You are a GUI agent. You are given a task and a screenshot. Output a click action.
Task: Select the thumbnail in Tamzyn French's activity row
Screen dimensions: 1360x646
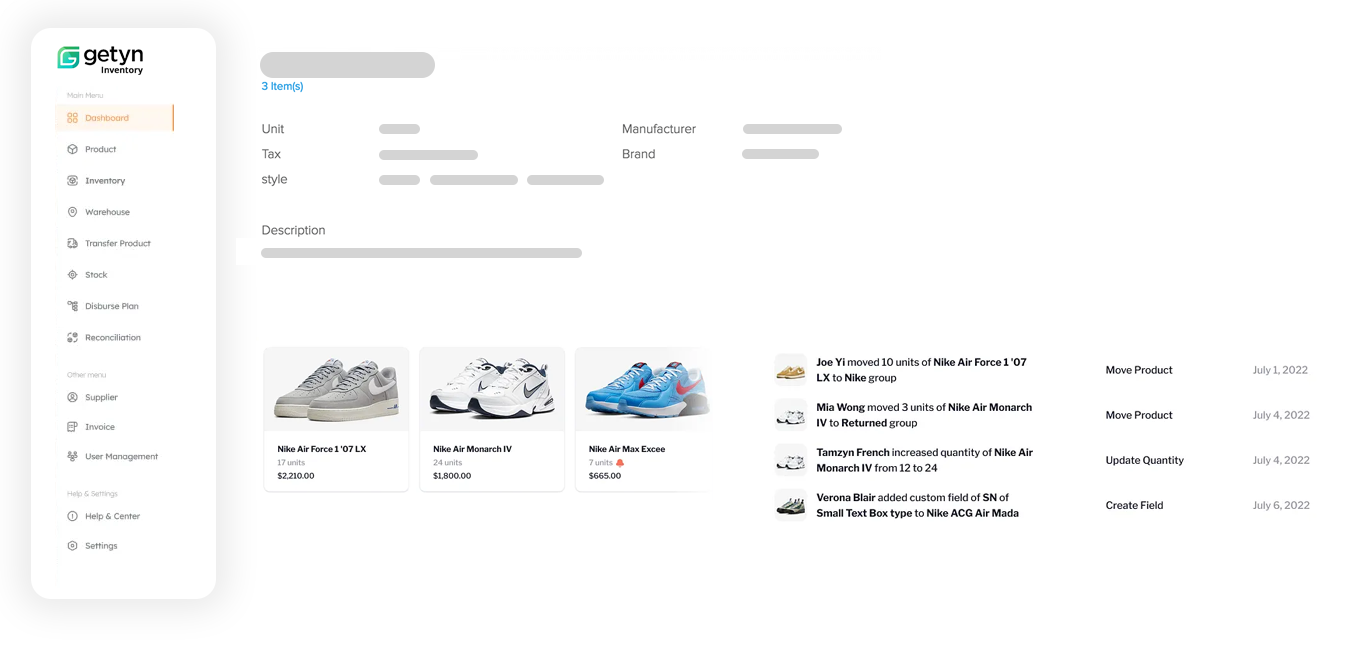[x=791, y=460]
